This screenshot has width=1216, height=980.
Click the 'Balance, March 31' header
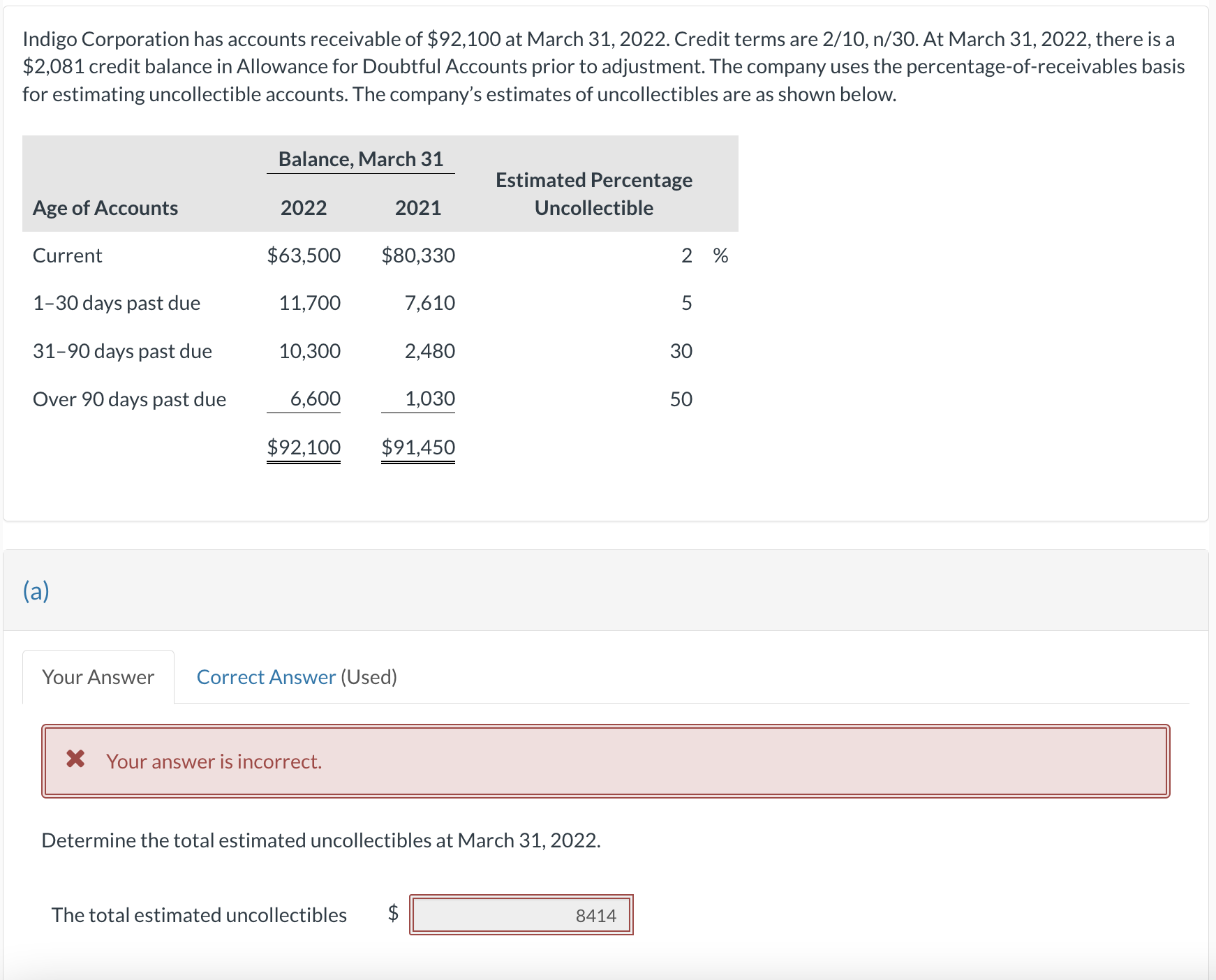361,159
